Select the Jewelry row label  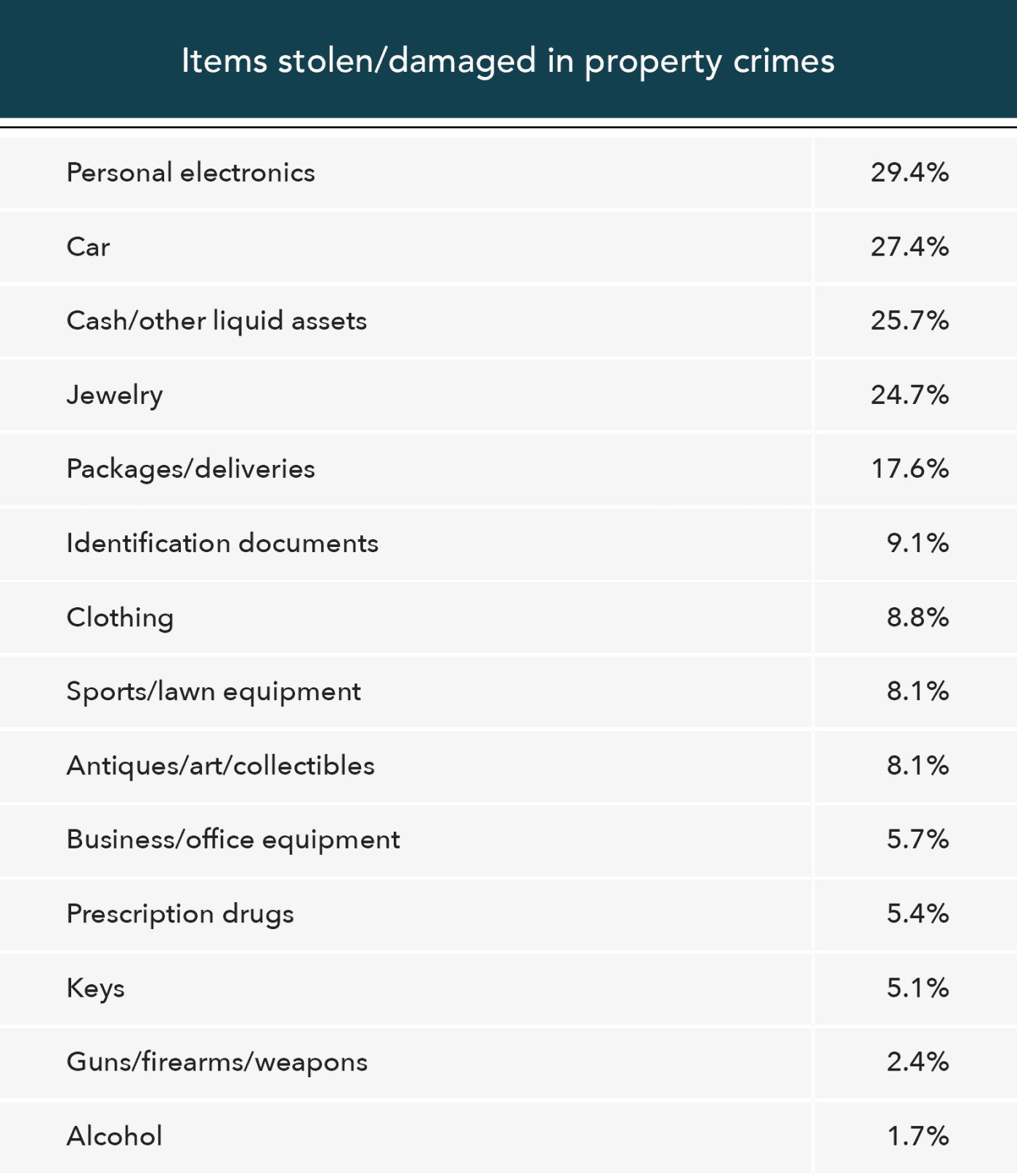tap(115, 395)
